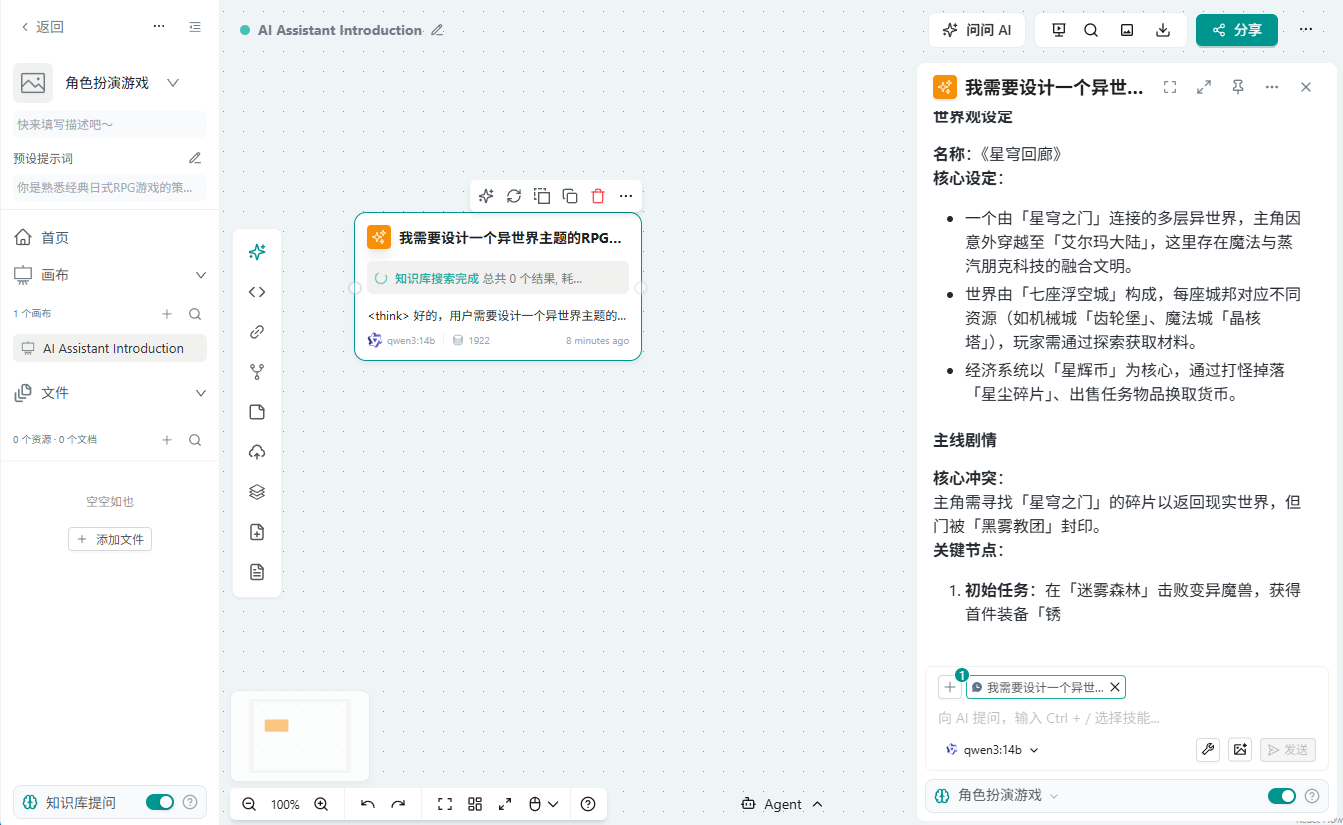
Task: Click the 添加文件 button
Action: [x=110, y=539]
